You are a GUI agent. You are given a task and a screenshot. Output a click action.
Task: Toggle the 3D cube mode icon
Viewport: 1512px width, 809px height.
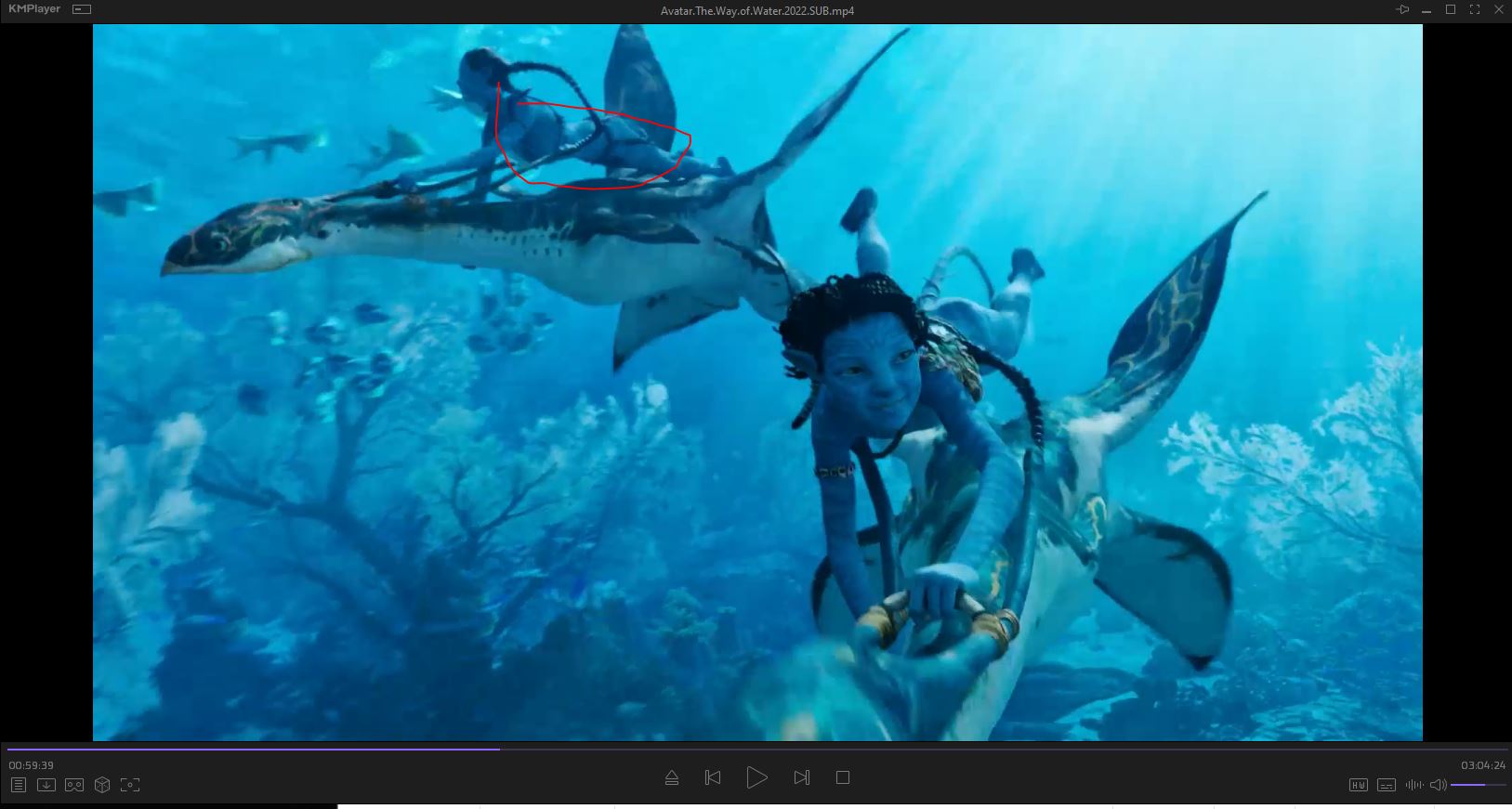[x=102, y=785]
